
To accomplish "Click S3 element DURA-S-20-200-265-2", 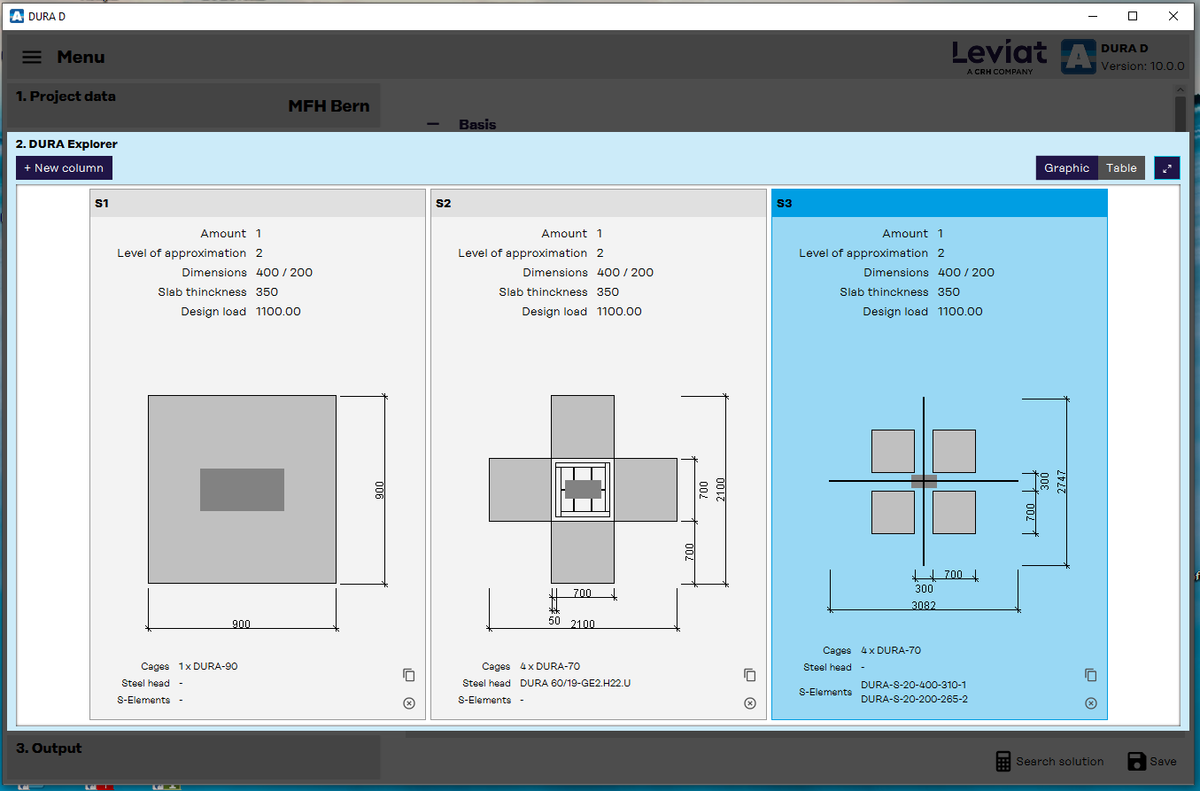I will [x=914, y=699].
